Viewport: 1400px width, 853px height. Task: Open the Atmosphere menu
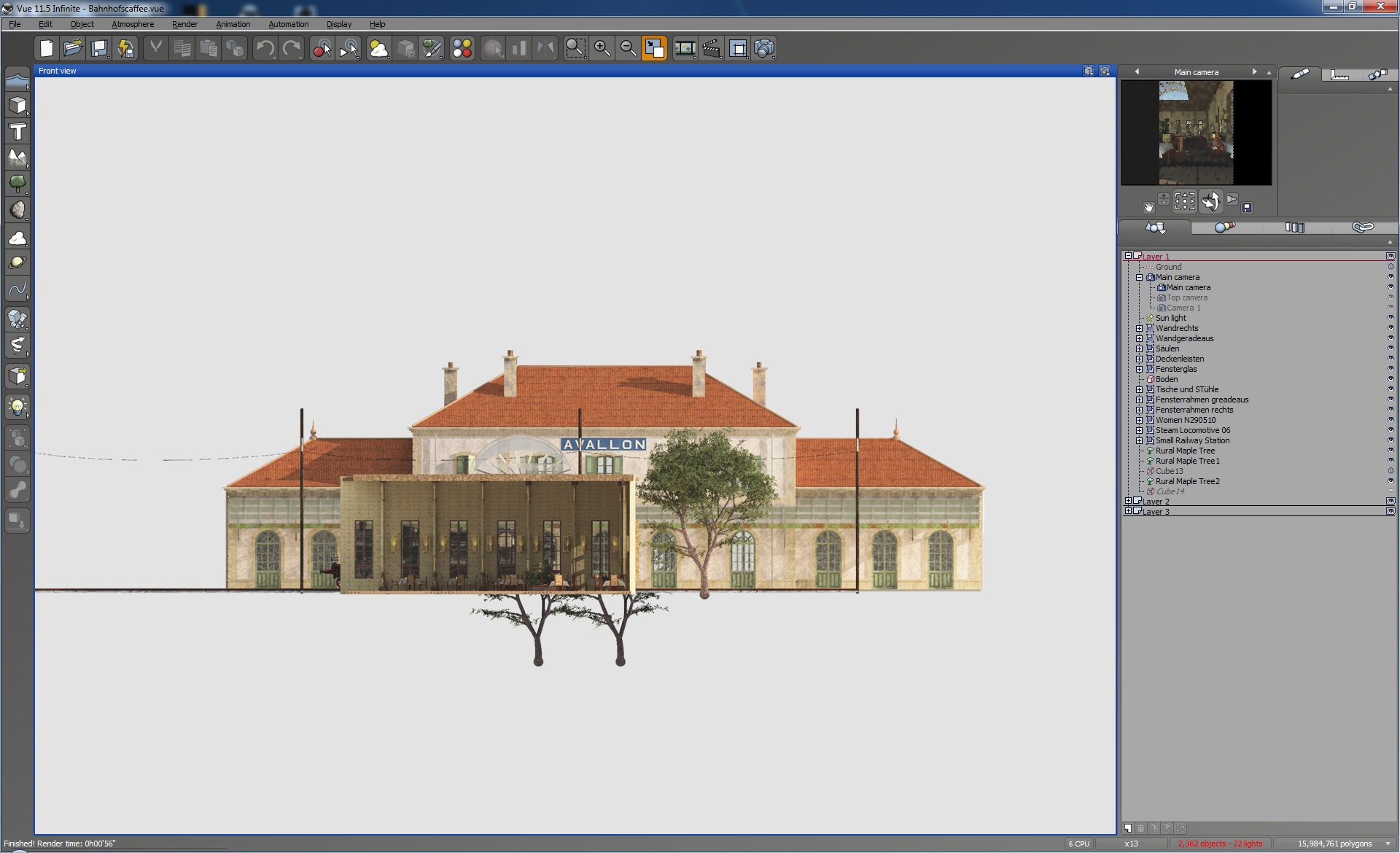tap(133, 24)
